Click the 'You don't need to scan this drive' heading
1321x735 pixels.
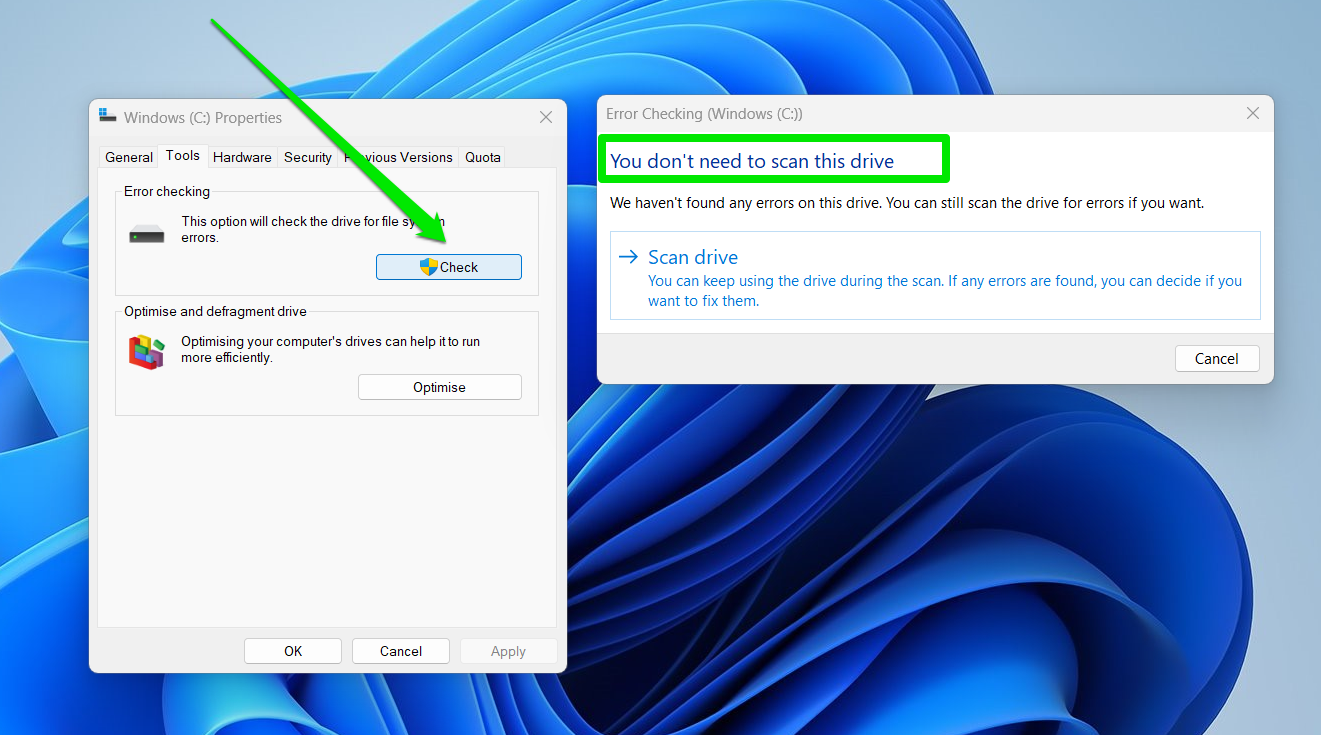pos(752,161)
